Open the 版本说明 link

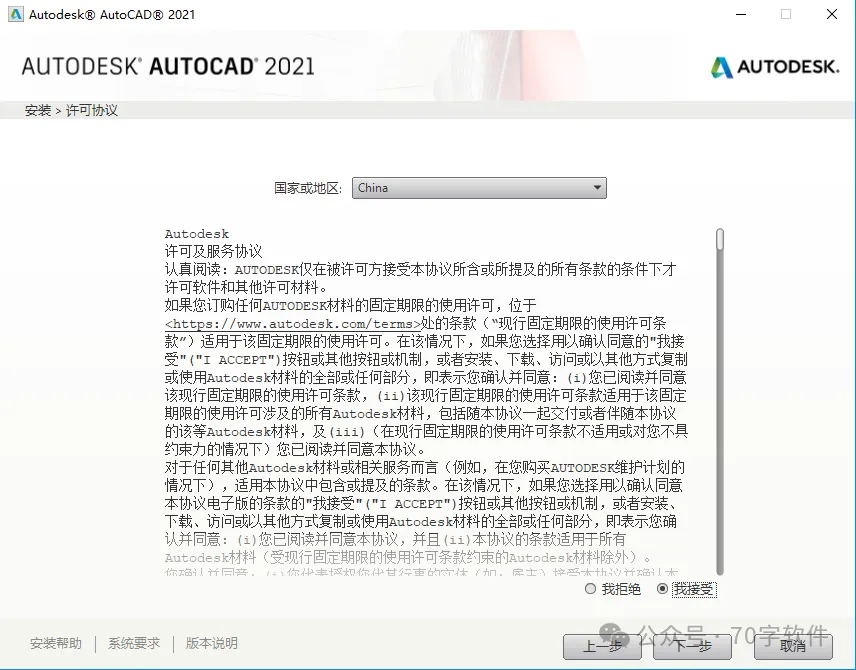211,643
